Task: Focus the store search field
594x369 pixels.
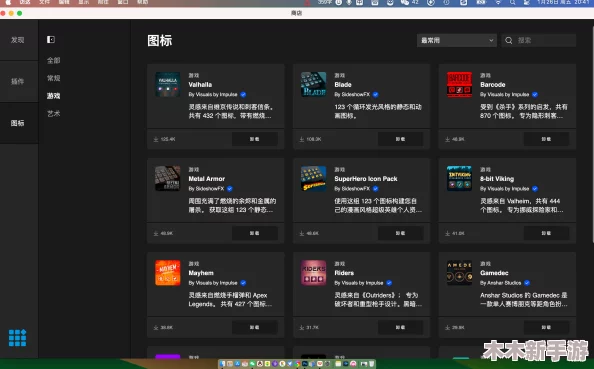Action: [539, 40]
